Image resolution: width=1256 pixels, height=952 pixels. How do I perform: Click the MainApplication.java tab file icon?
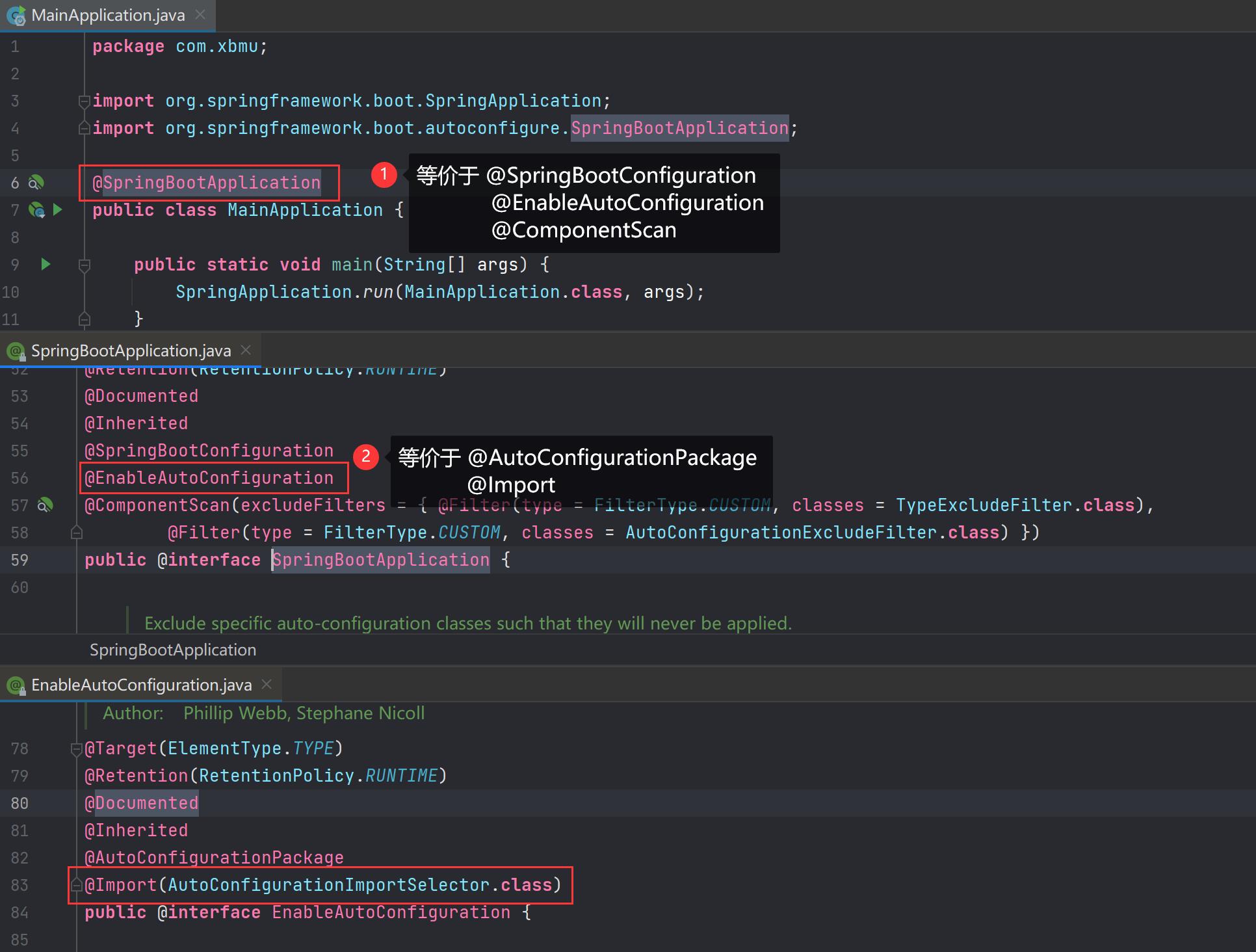pyautogui.click(x=16, y=16)
